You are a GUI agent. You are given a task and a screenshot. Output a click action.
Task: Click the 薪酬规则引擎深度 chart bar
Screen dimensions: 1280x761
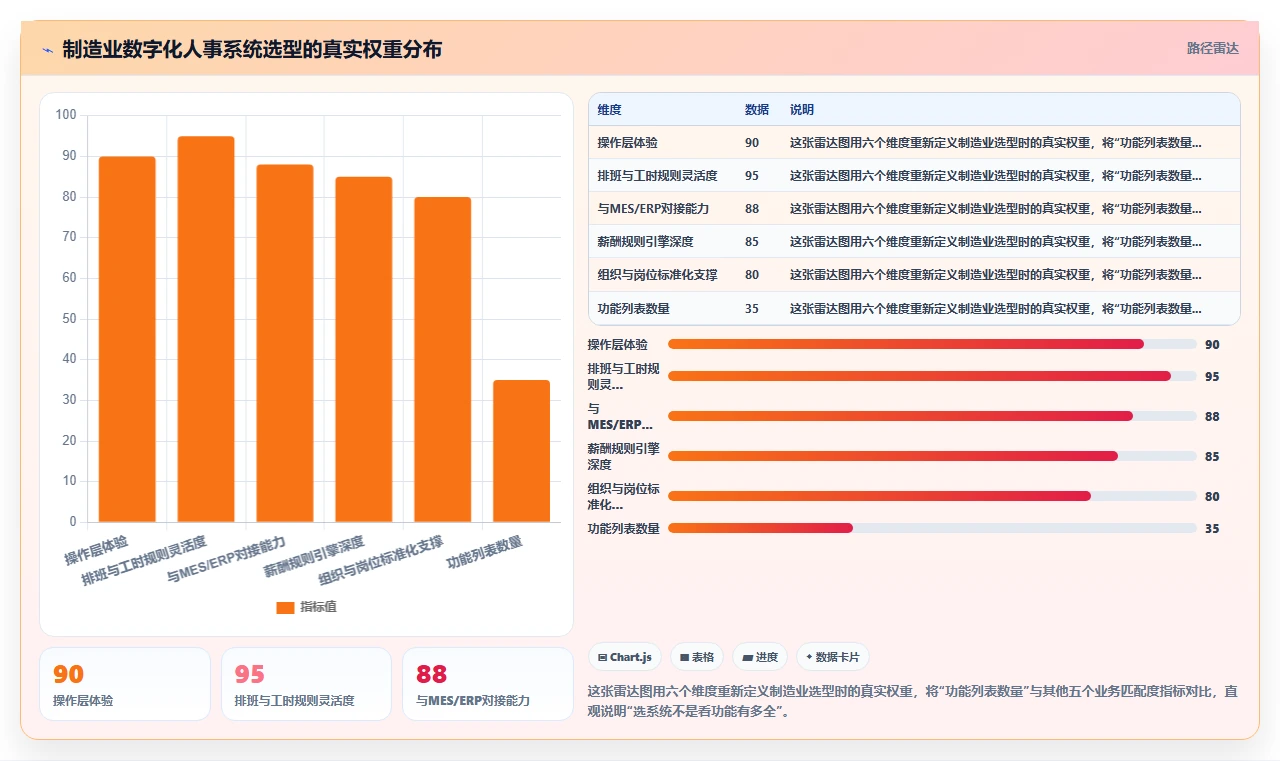(364, 349)
